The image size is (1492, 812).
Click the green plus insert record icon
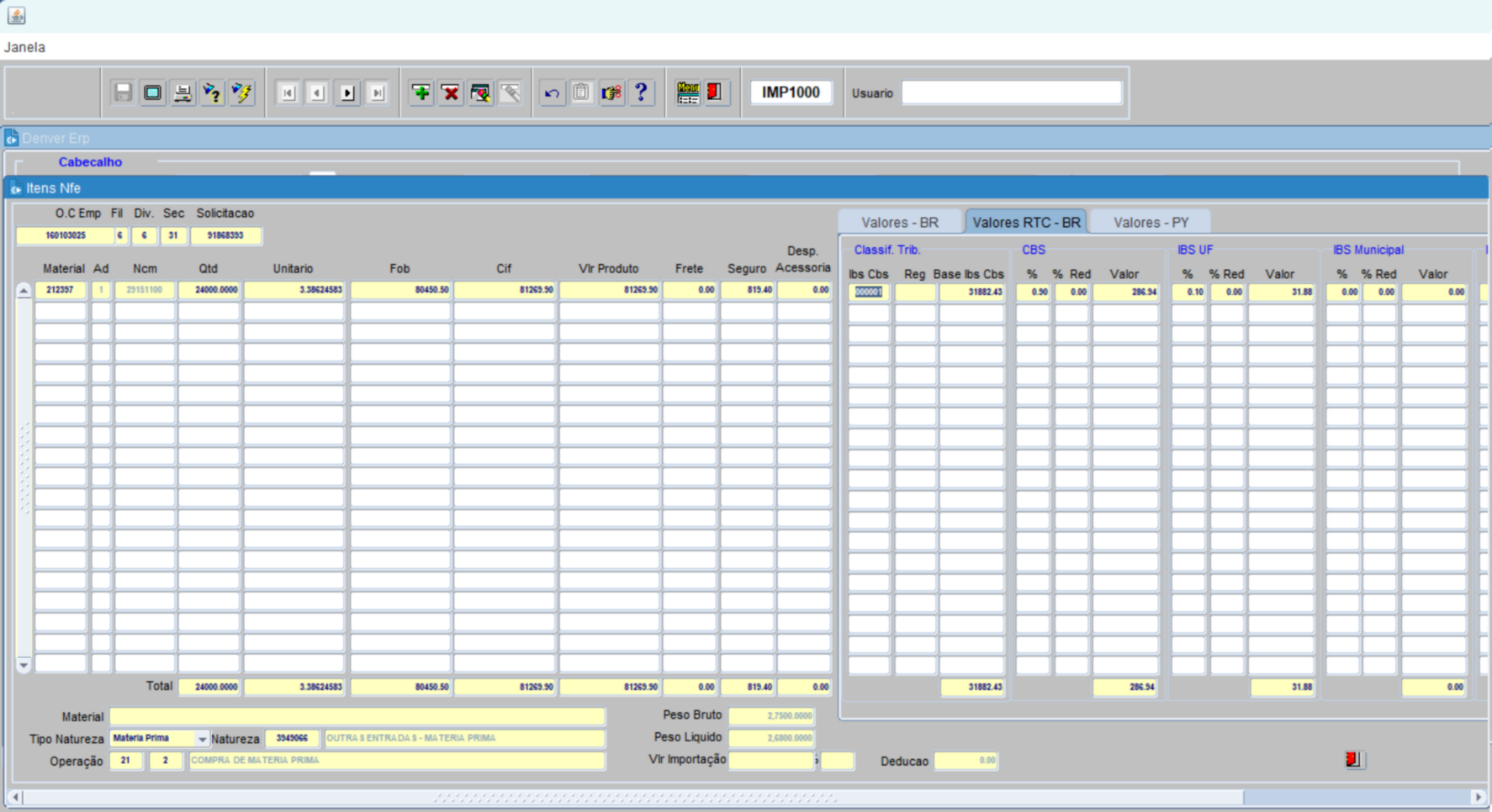pos(421,92)
